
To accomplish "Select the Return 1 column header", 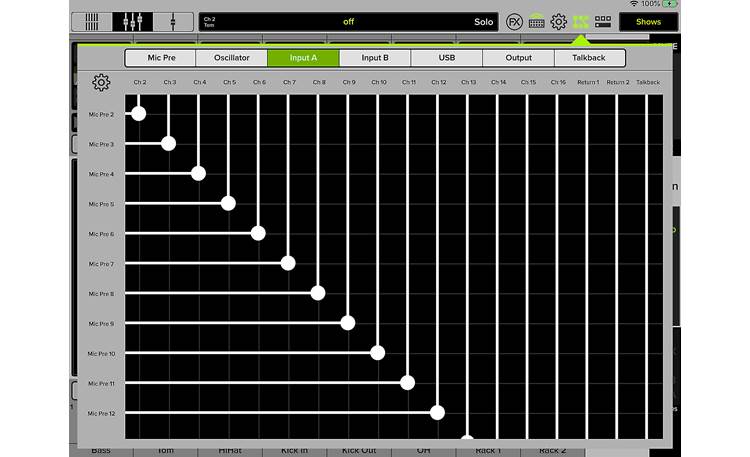I will point(588,82).
